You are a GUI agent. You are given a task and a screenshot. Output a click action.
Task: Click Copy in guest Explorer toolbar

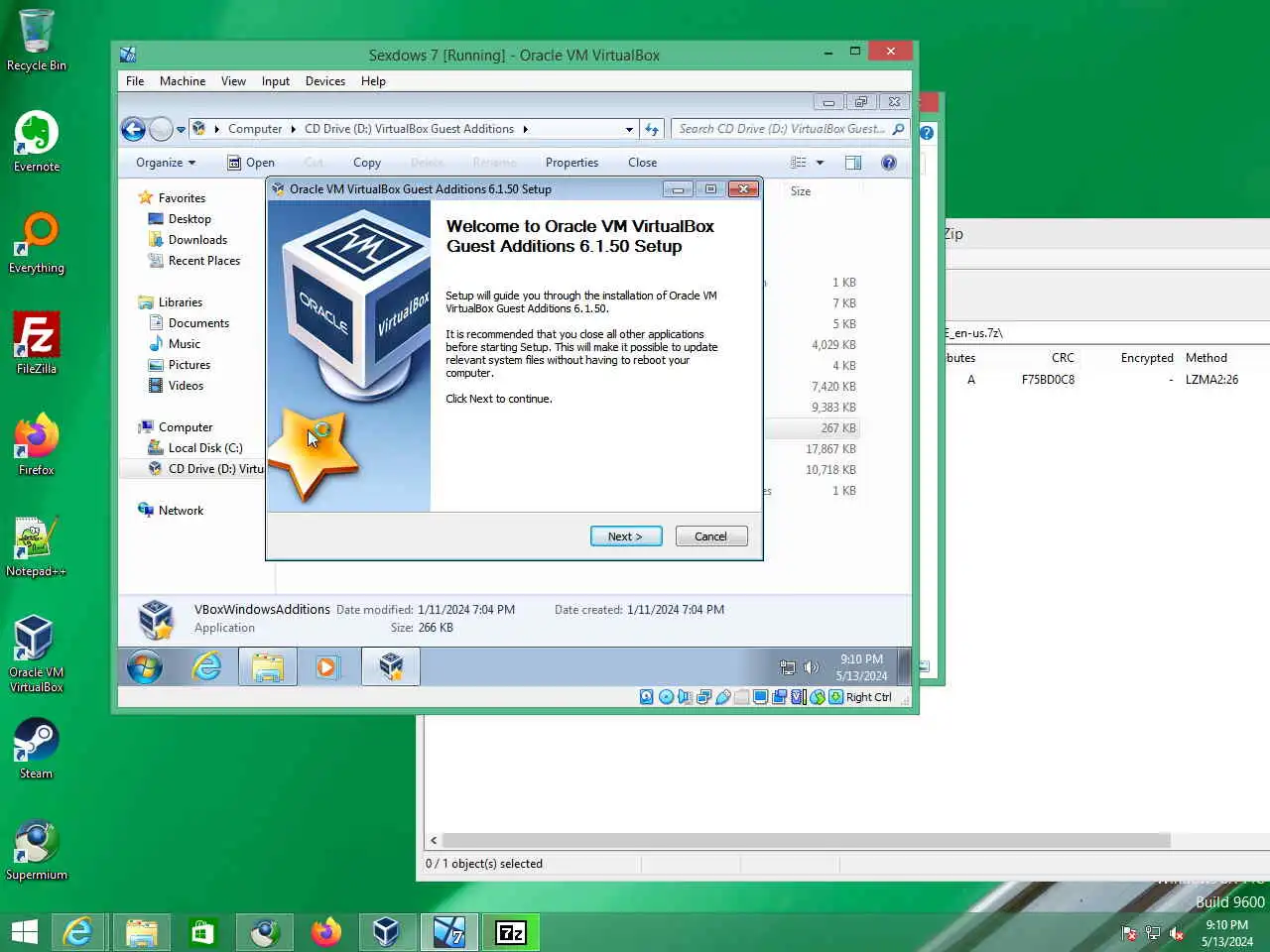click(367, 163)
